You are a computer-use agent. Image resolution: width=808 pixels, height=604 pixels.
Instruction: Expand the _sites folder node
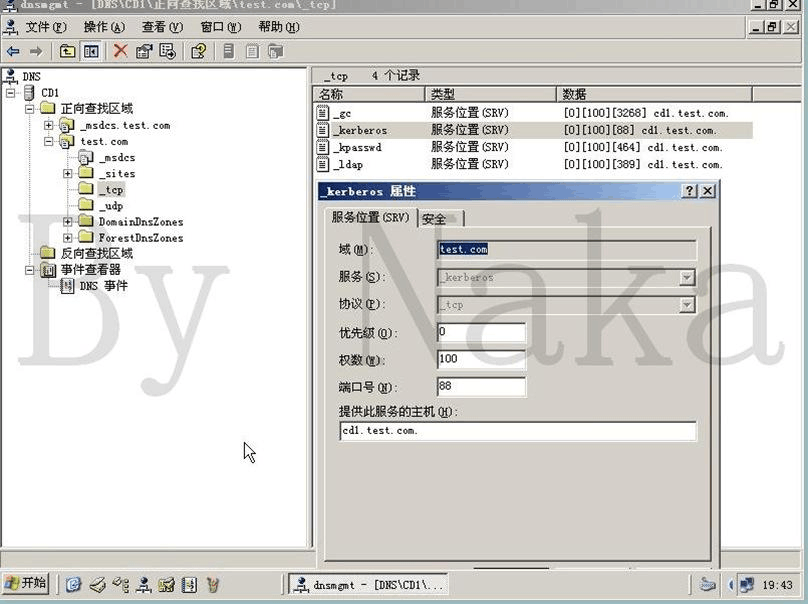pyautogui.click(x=67, y=173)
